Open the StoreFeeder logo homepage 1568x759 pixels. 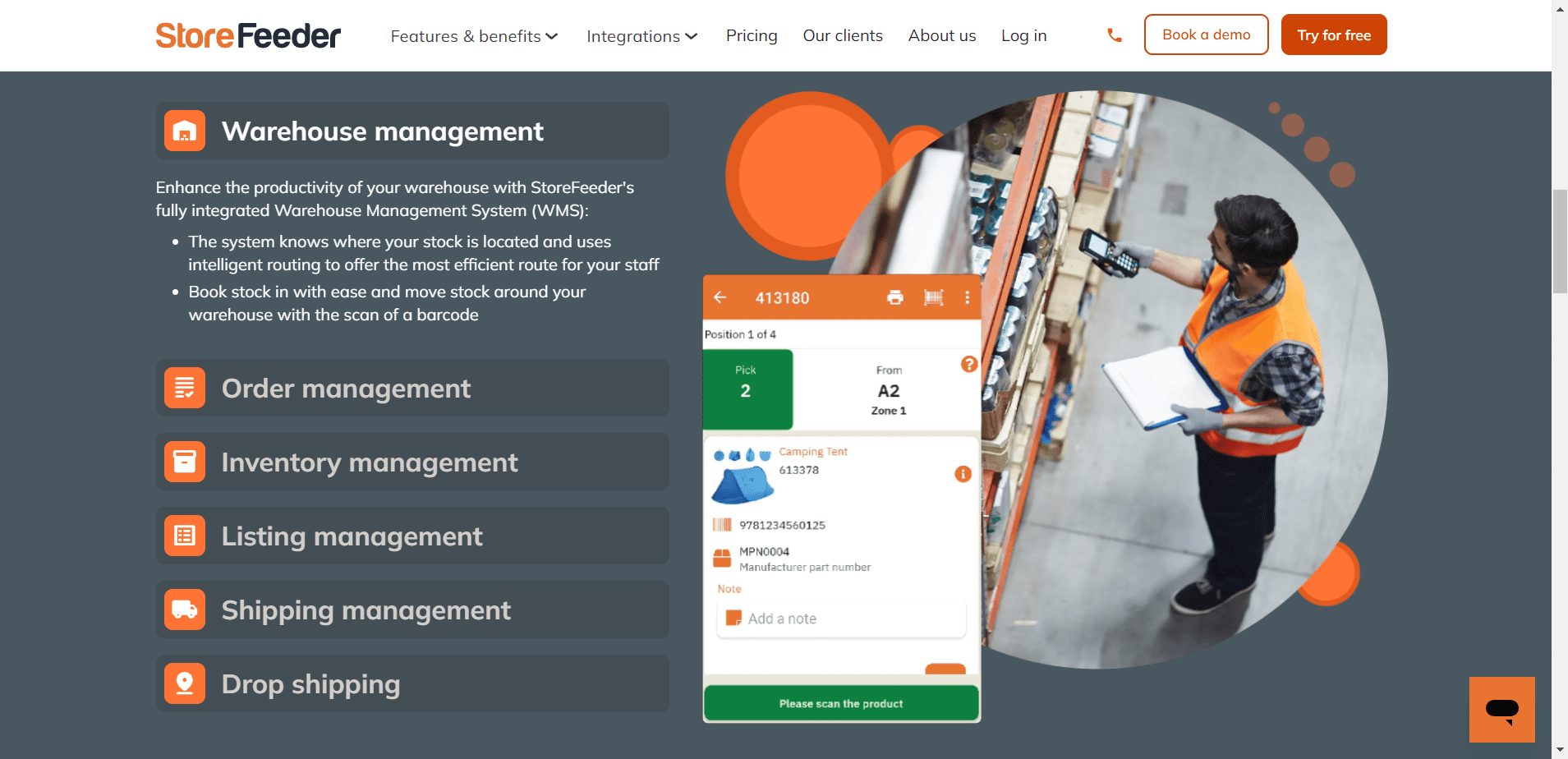tap(248, 35)
